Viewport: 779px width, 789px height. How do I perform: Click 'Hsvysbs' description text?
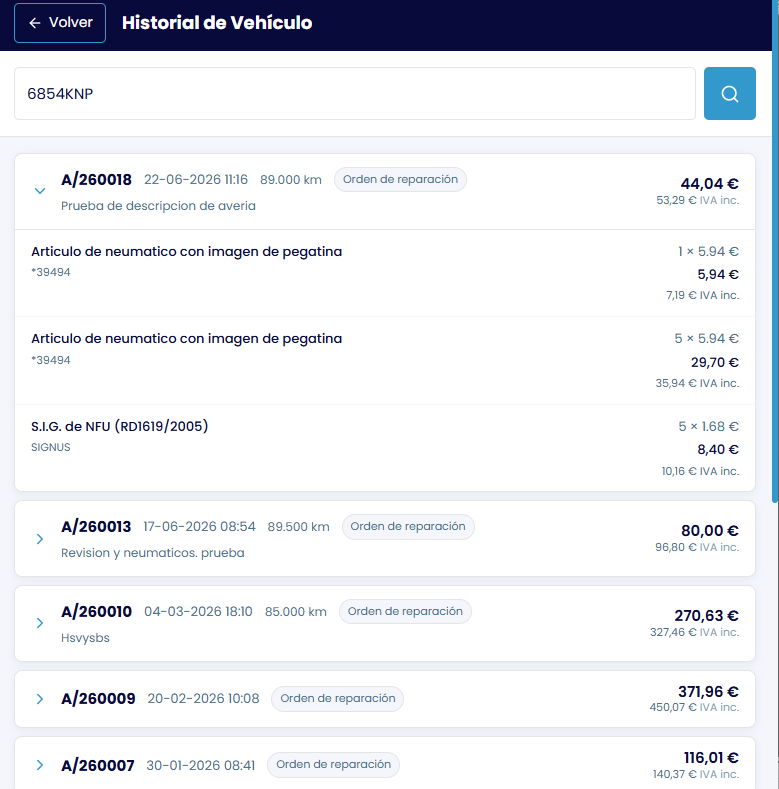pos(85,638)
